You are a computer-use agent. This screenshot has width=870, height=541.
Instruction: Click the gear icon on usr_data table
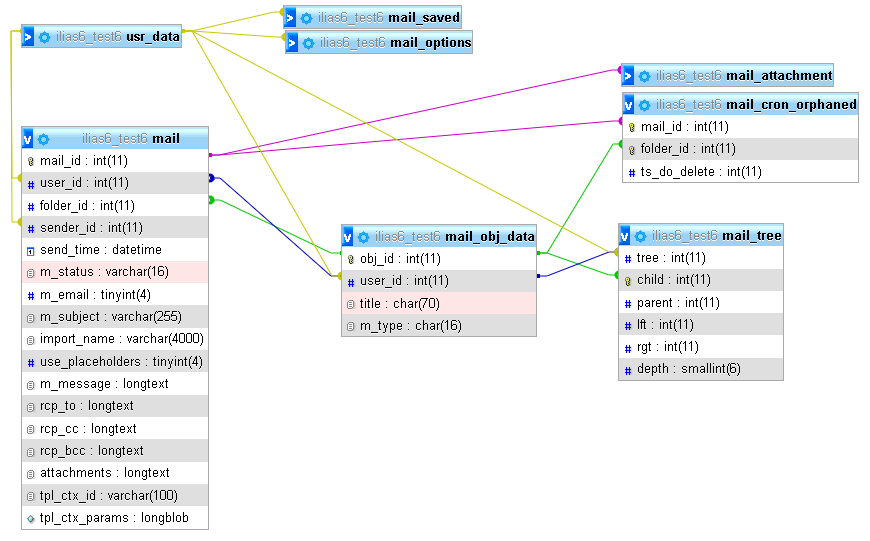[45, 37]
